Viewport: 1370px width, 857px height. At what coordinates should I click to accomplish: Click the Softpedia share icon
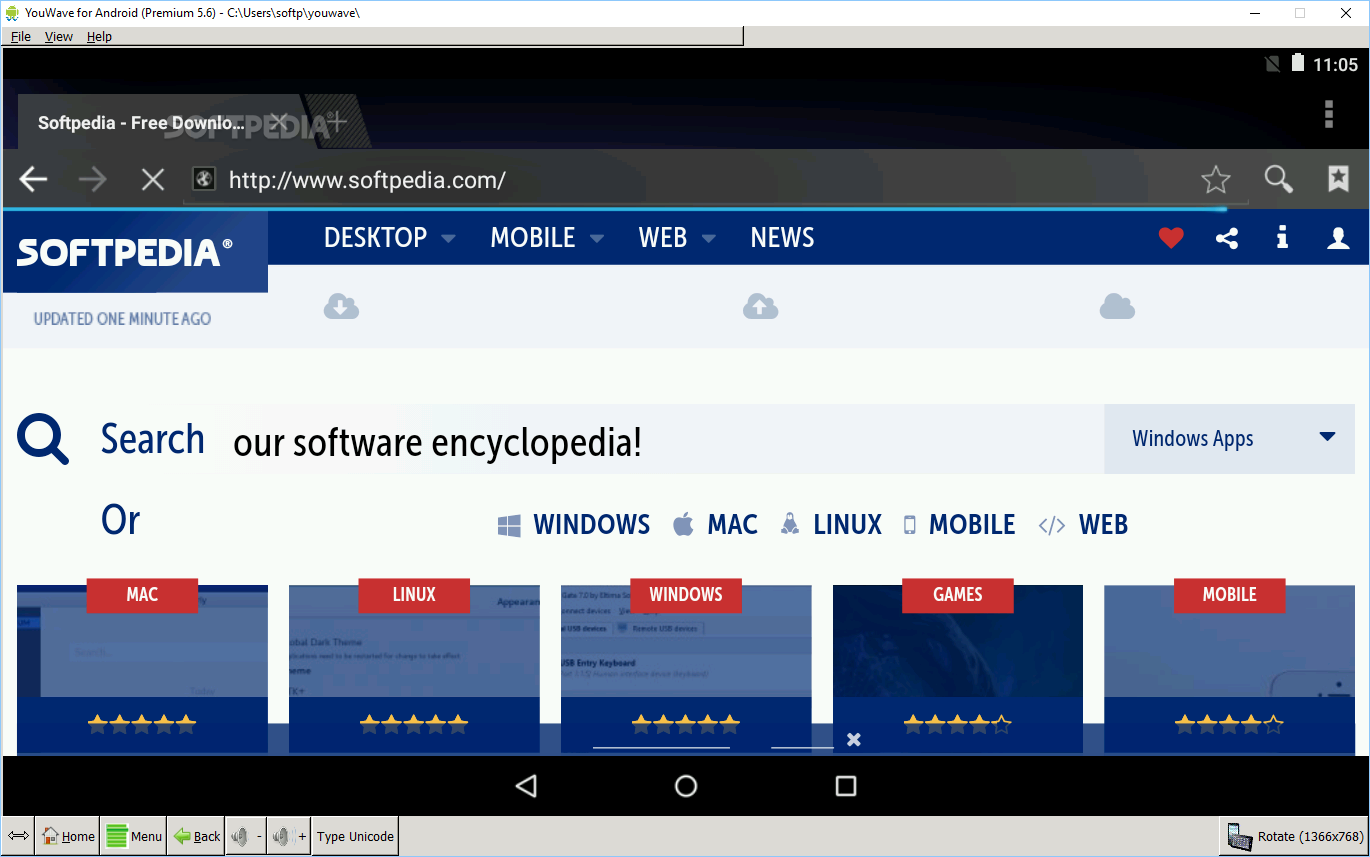(x=1227, y=238)
